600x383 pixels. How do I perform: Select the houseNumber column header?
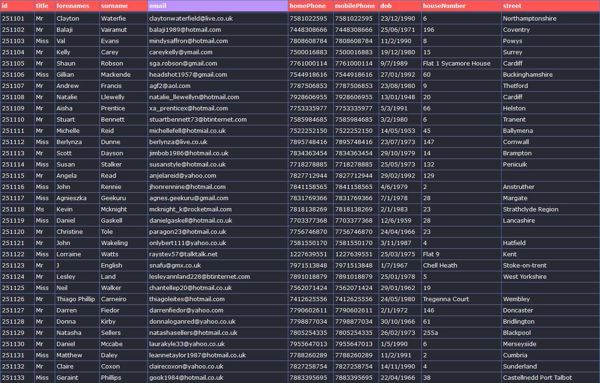461,6
